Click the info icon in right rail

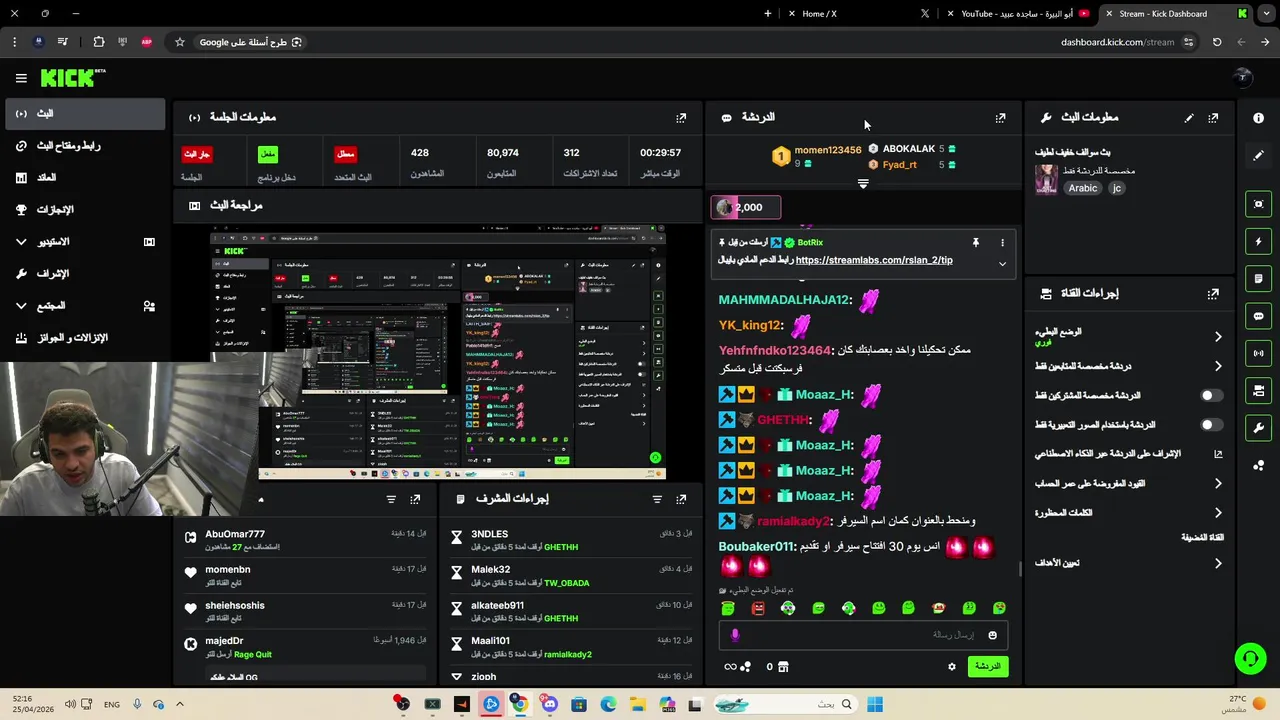(x=1258, y=118)
